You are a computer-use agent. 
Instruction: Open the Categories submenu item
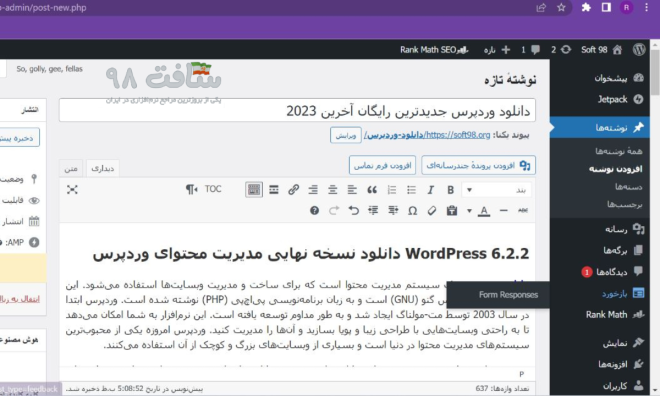click(628, 186)
